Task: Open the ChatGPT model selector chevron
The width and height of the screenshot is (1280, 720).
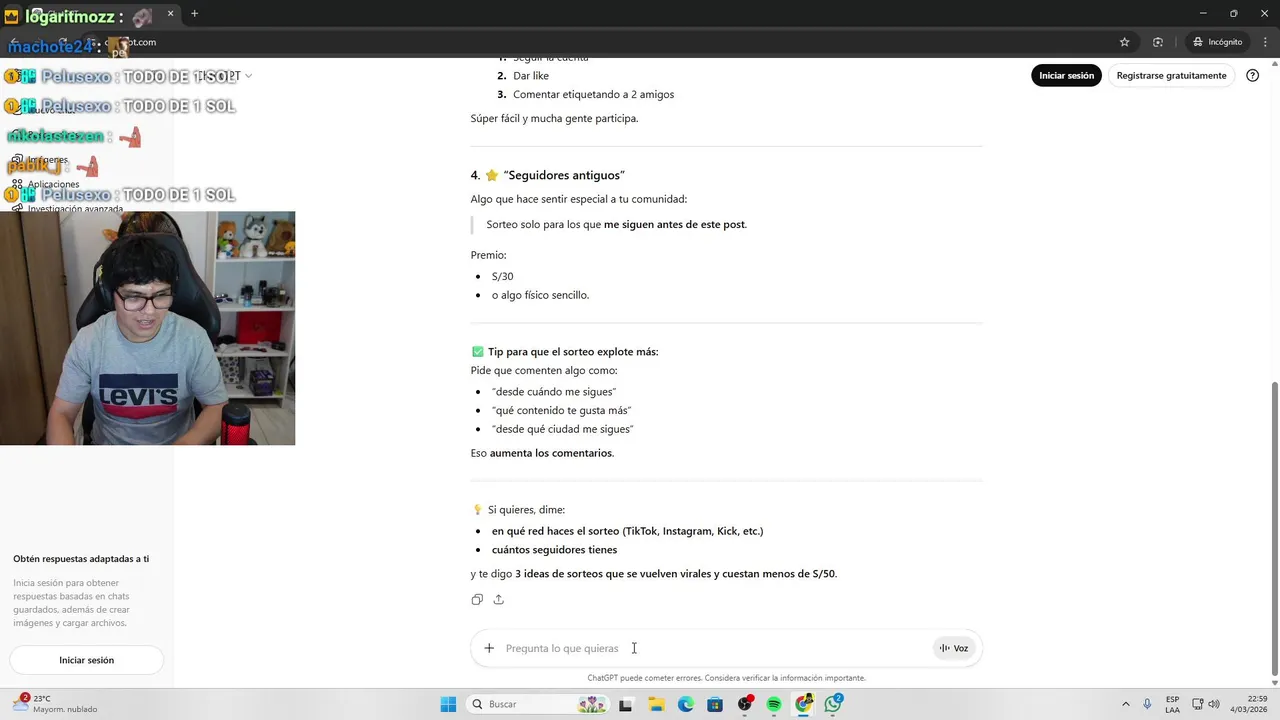Action: click(x=248, y=76)
